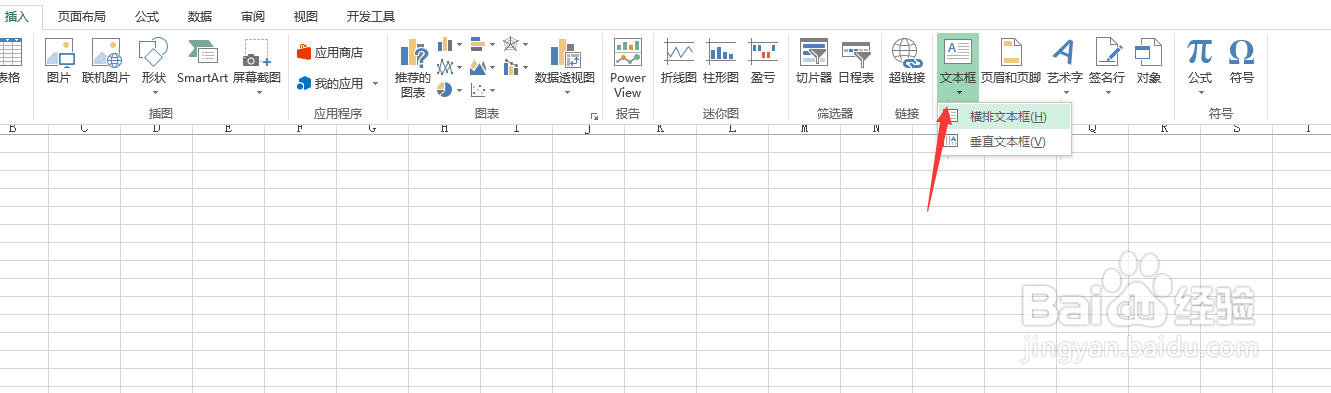Image resolution: width=1331 pixels, height=393 pixels.
Task: Insert a 盈亏 win/loss sparkline
Action: tap(763, 61)
